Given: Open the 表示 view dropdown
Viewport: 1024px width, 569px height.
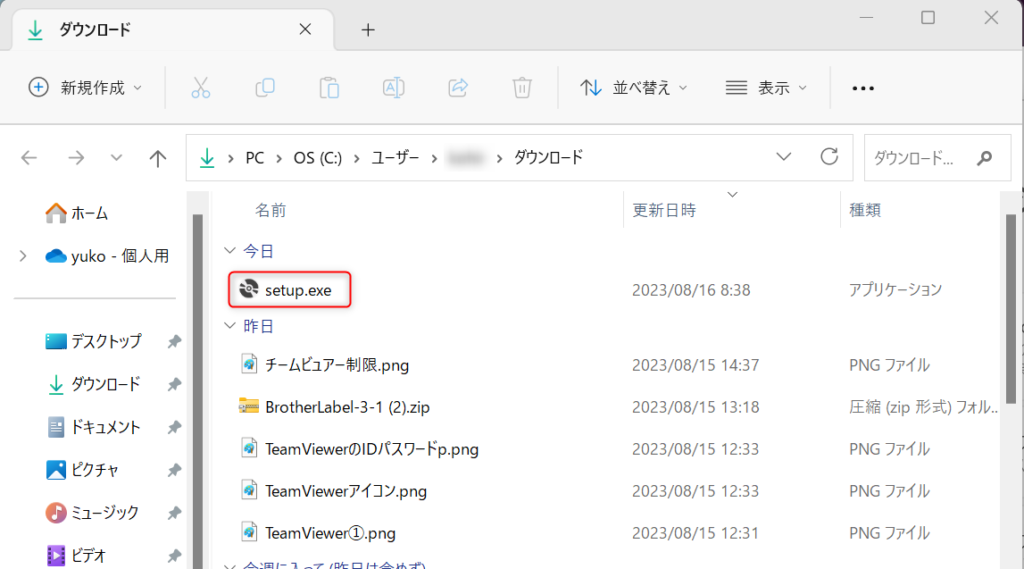Looking at the screenshot, I should point(766,88).
